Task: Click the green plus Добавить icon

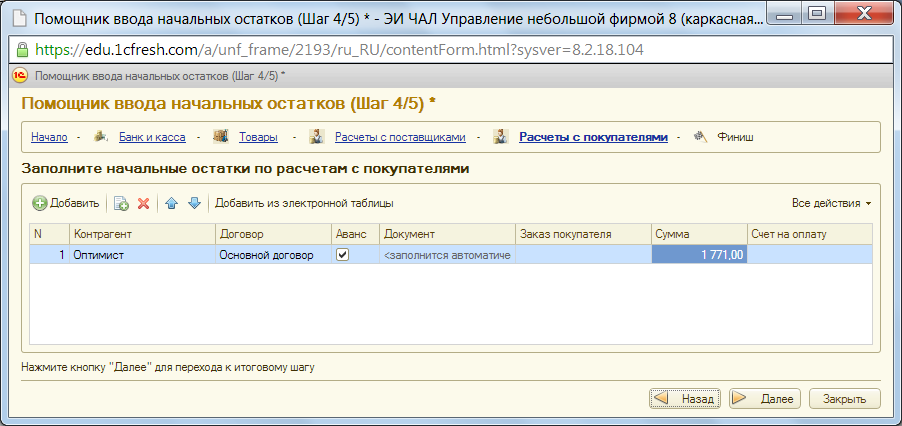Action: [x=40, y=203]
